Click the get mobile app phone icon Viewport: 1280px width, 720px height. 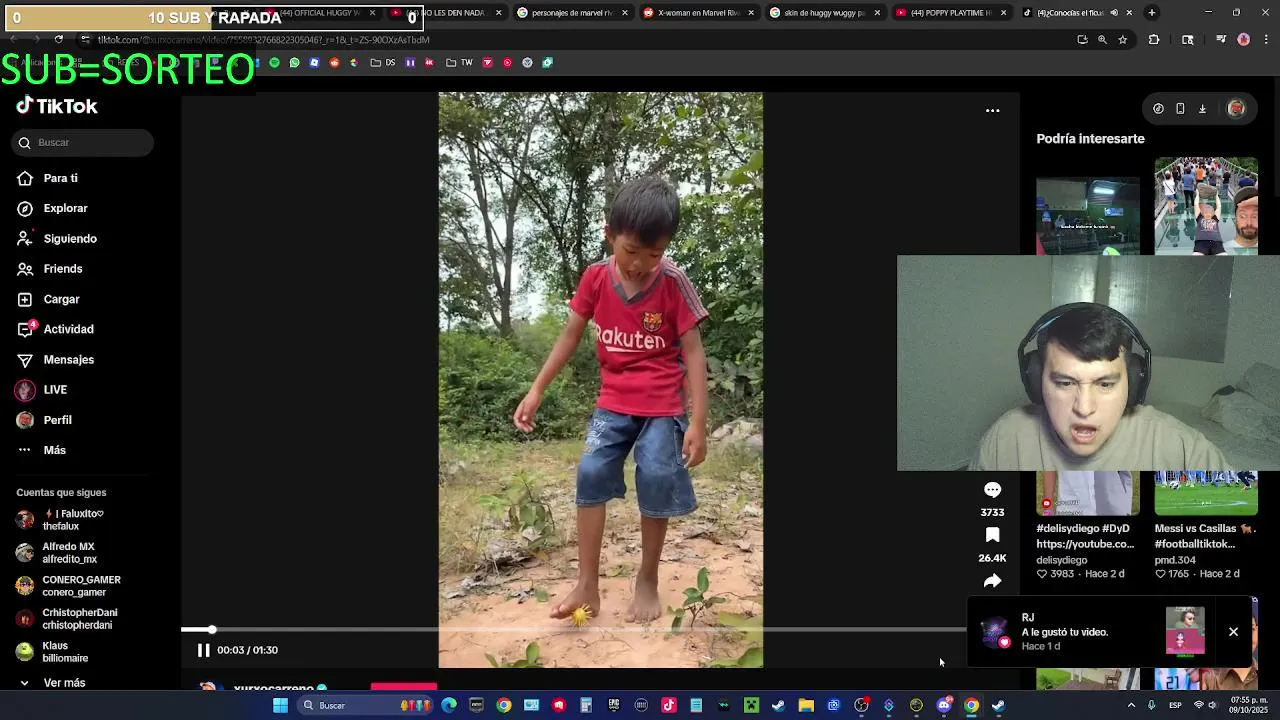tap(1180, 109)
